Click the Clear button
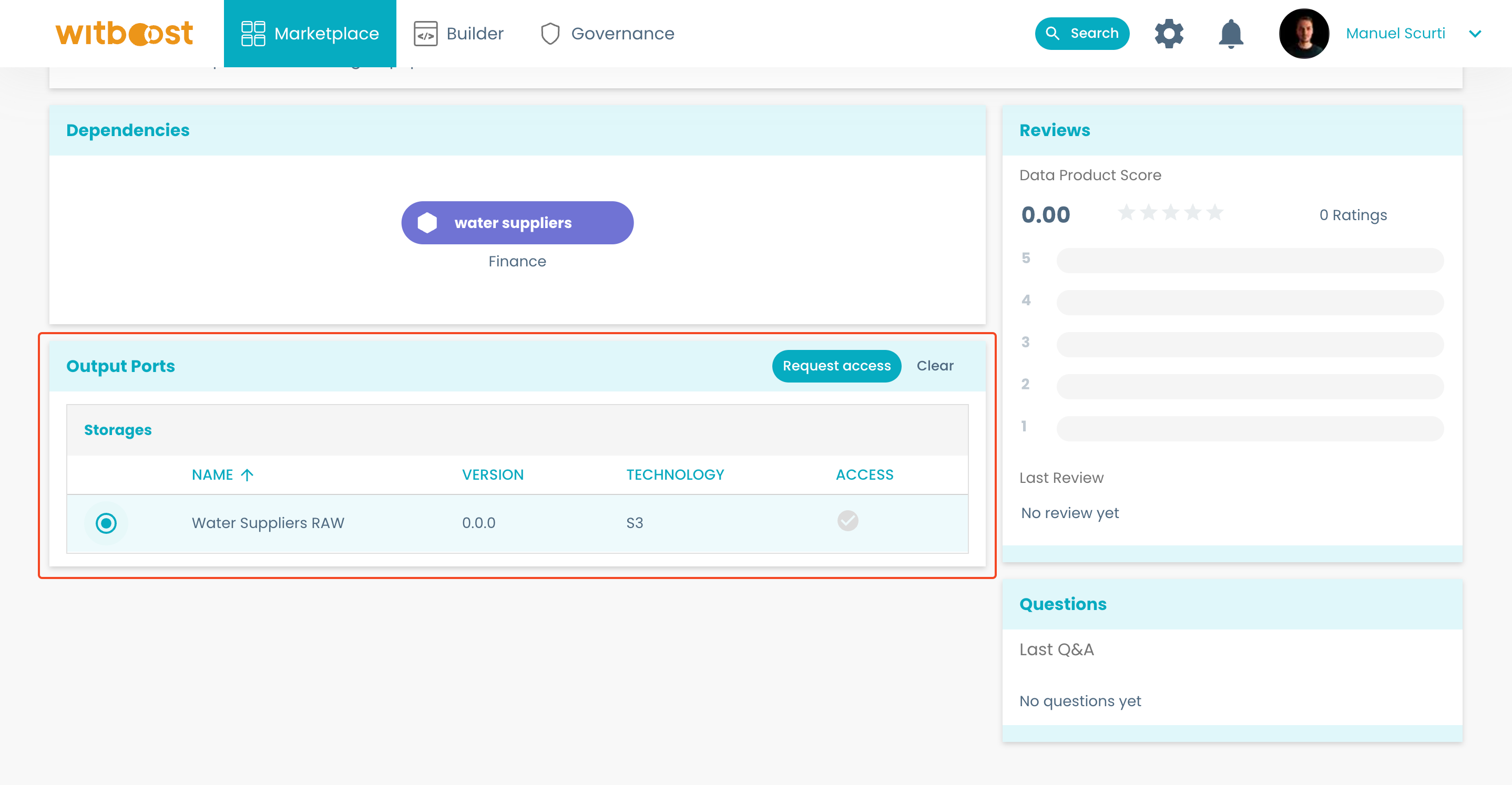This screenshot has width=1512, height=785. click(x=934, y=366)
